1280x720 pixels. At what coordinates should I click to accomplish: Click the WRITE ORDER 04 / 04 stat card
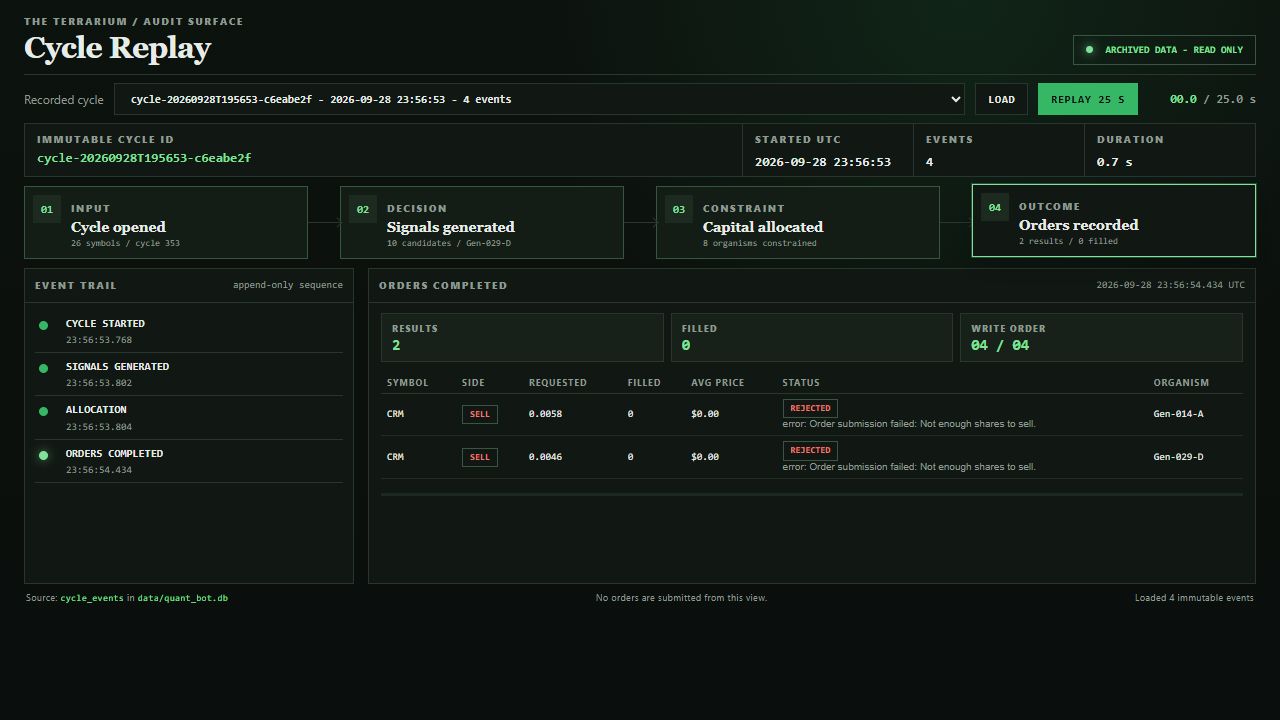(x=1101, y=337)
